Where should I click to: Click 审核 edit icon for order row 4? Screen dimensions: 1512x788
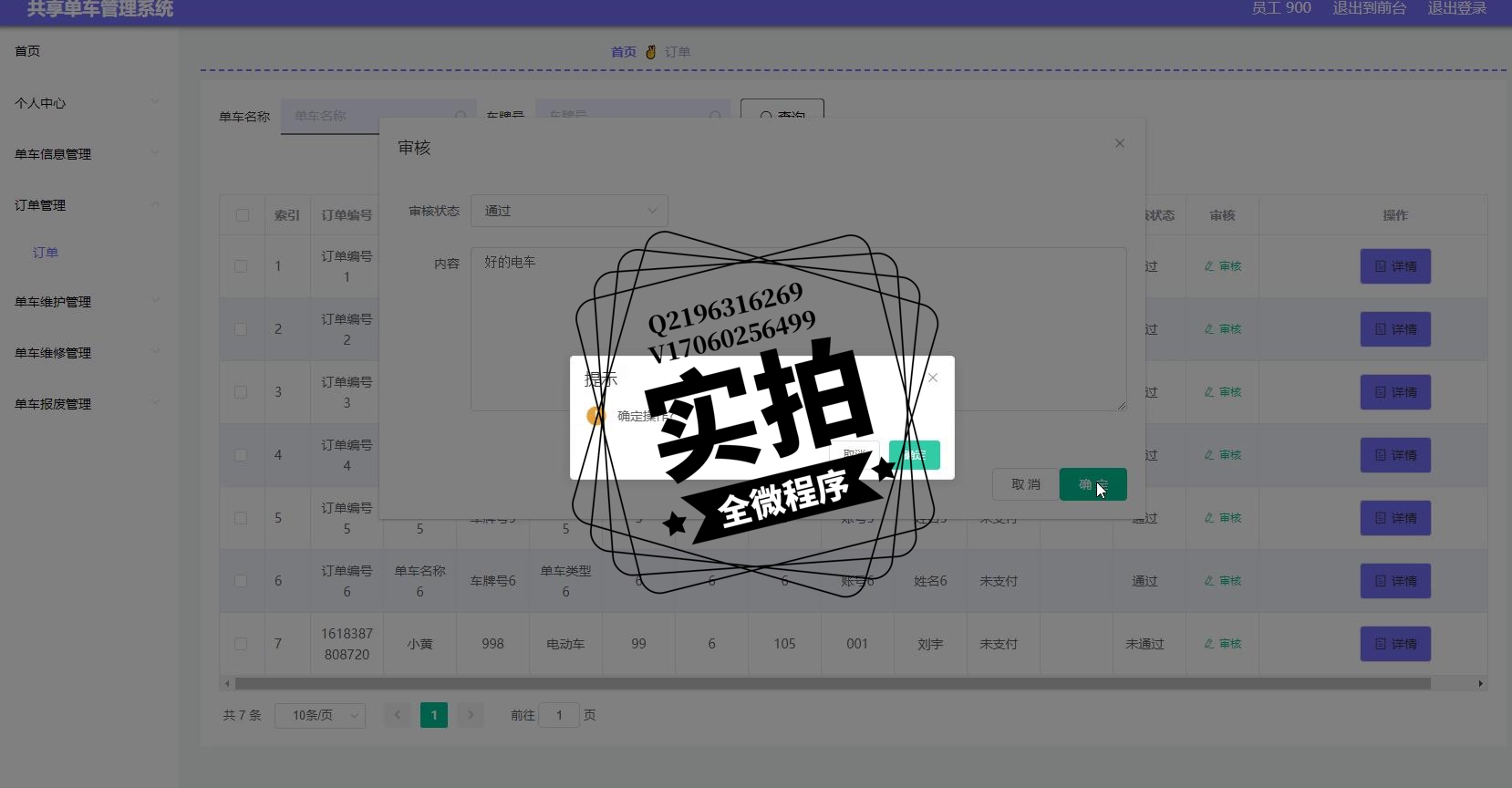[x=1223, y=455]
